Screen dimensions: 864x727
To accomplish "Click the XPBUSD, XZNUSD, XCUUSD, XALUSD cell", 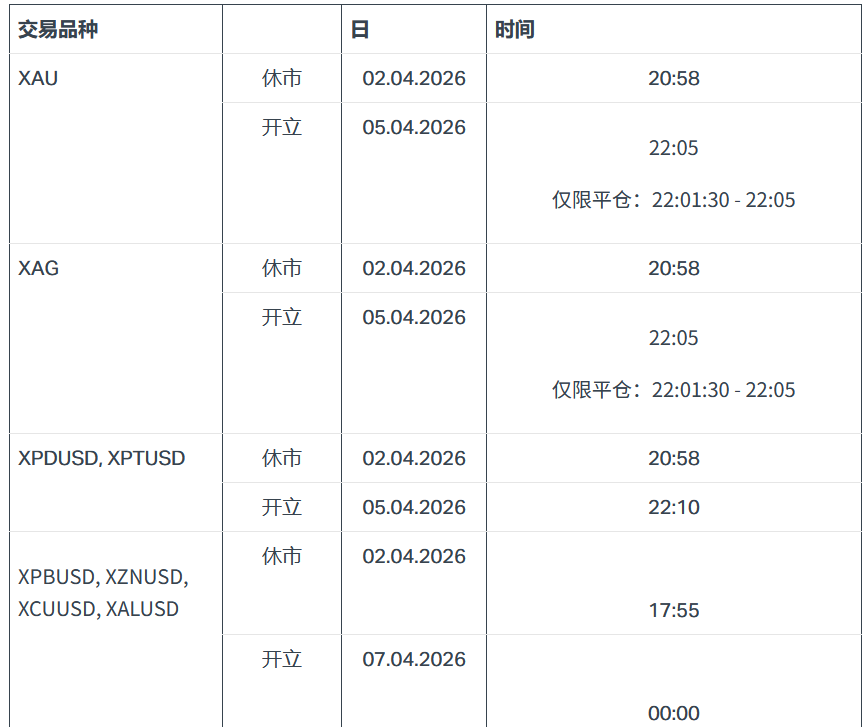I will click(x=103, y=593).
